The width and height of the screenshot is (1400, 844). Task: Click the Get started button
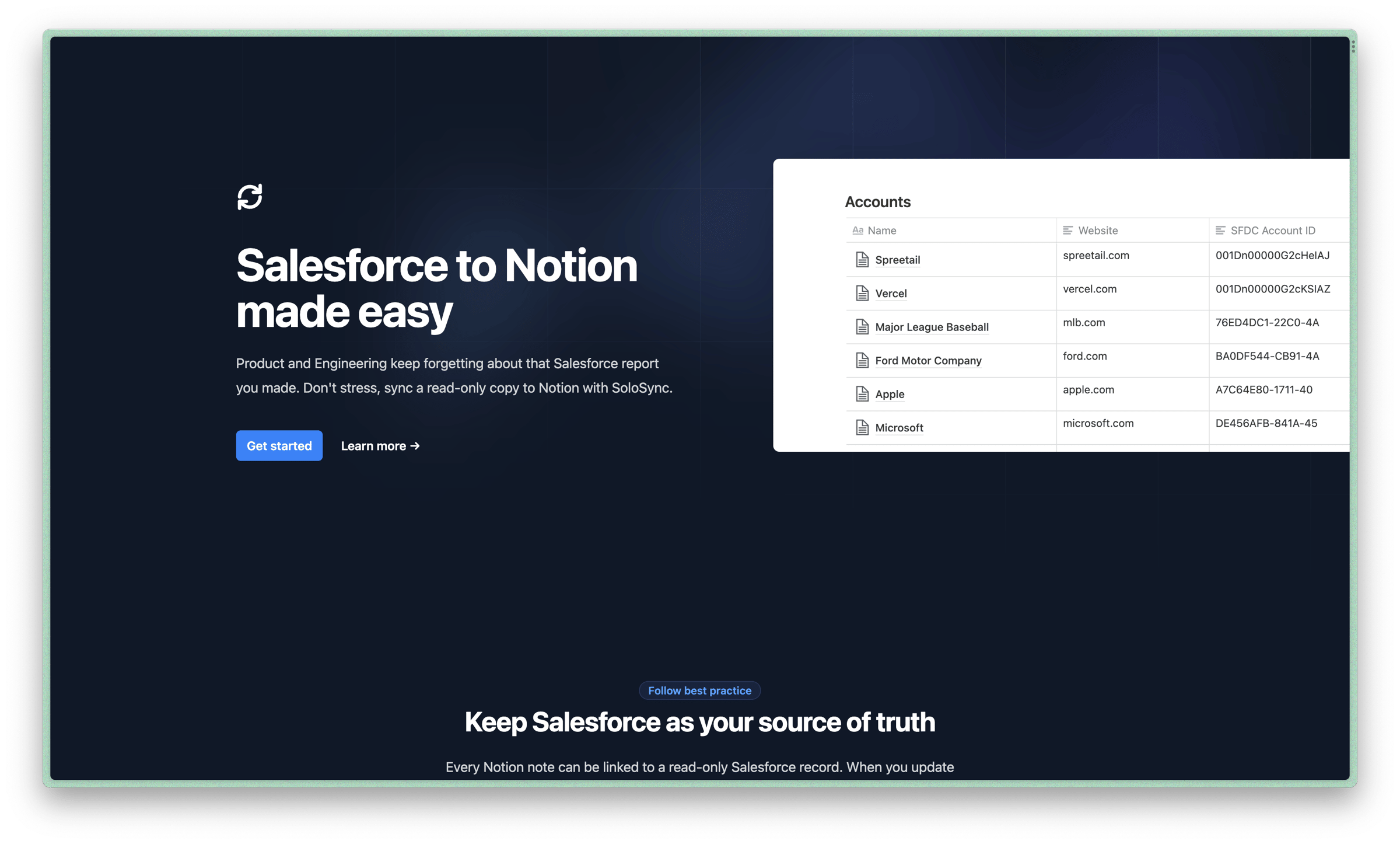279,445
